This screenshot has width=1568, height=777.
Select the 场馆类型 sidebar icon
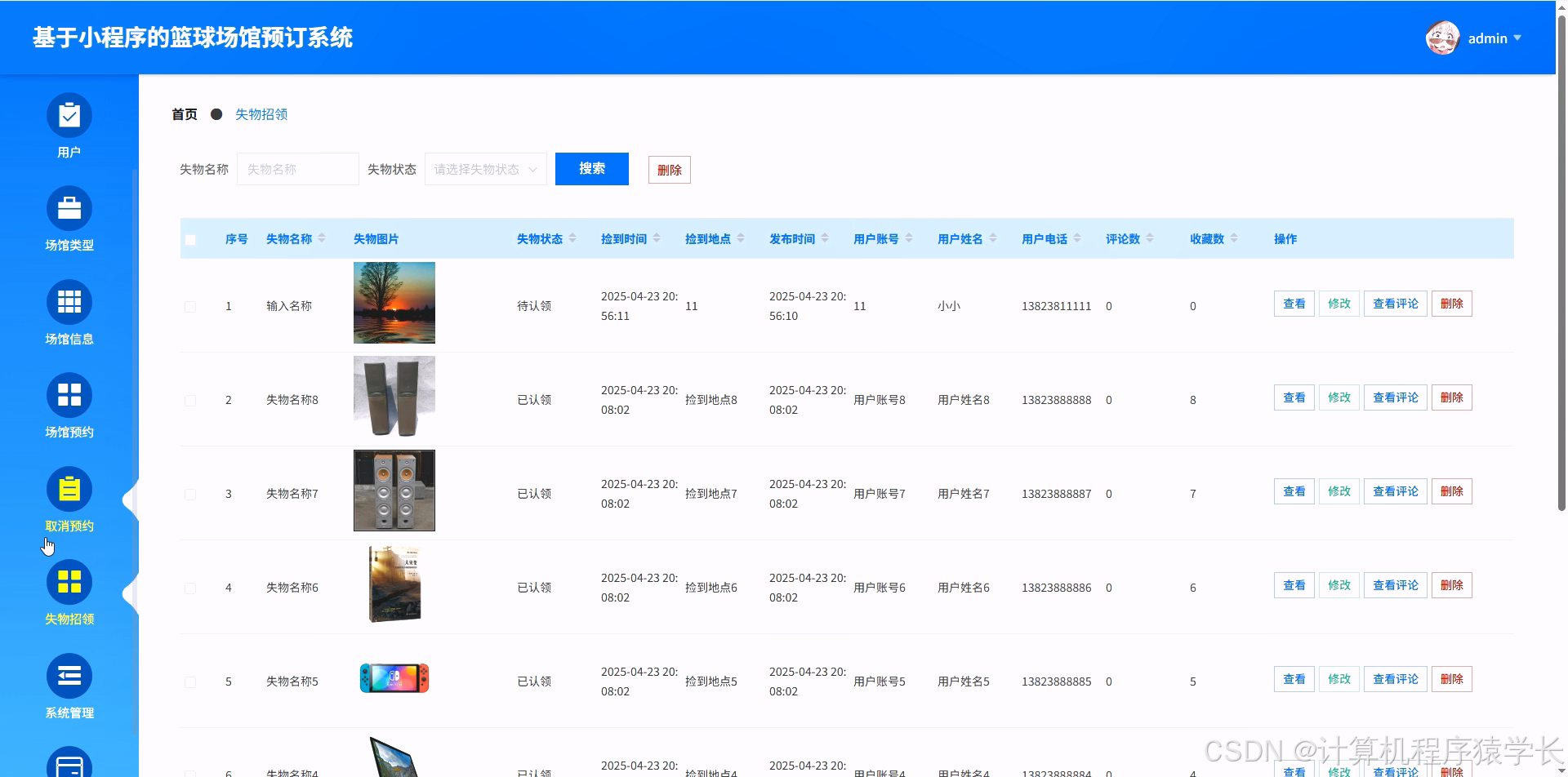point(69,209)
